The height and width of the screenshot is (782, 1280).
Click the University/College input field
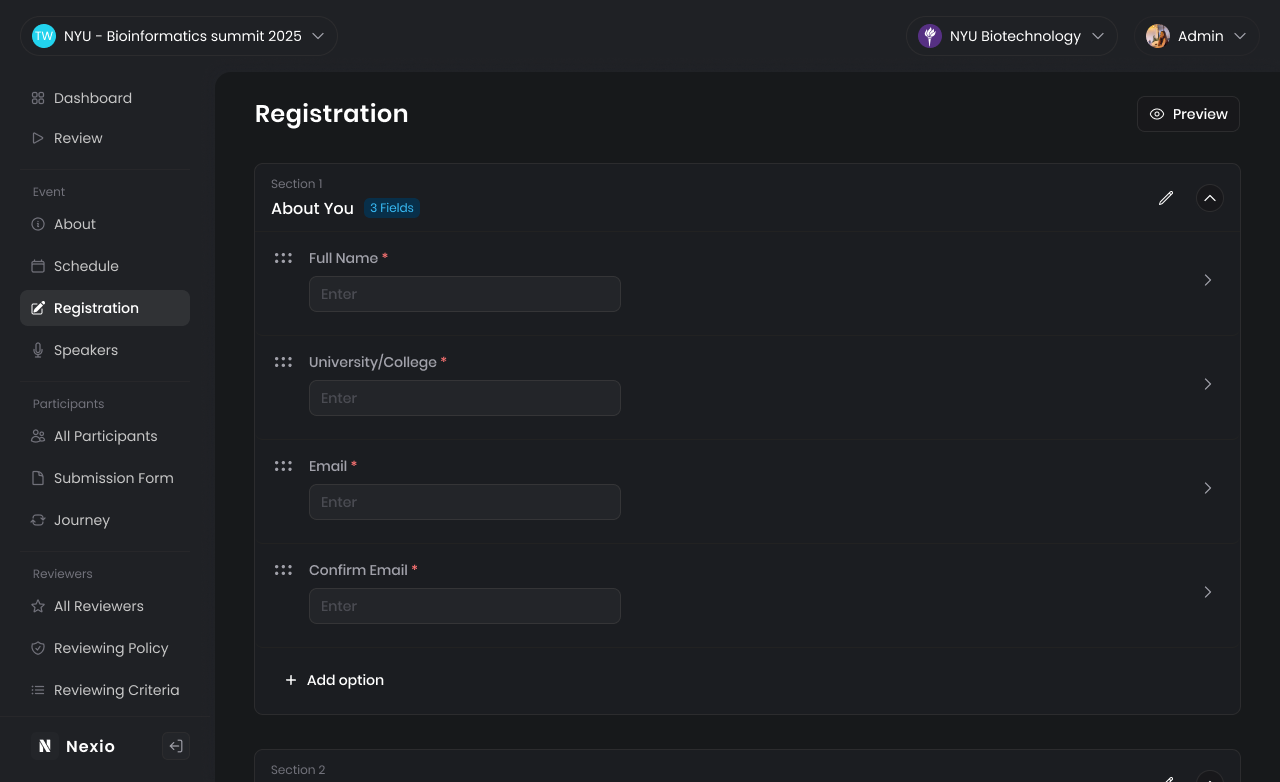(464, 398)
